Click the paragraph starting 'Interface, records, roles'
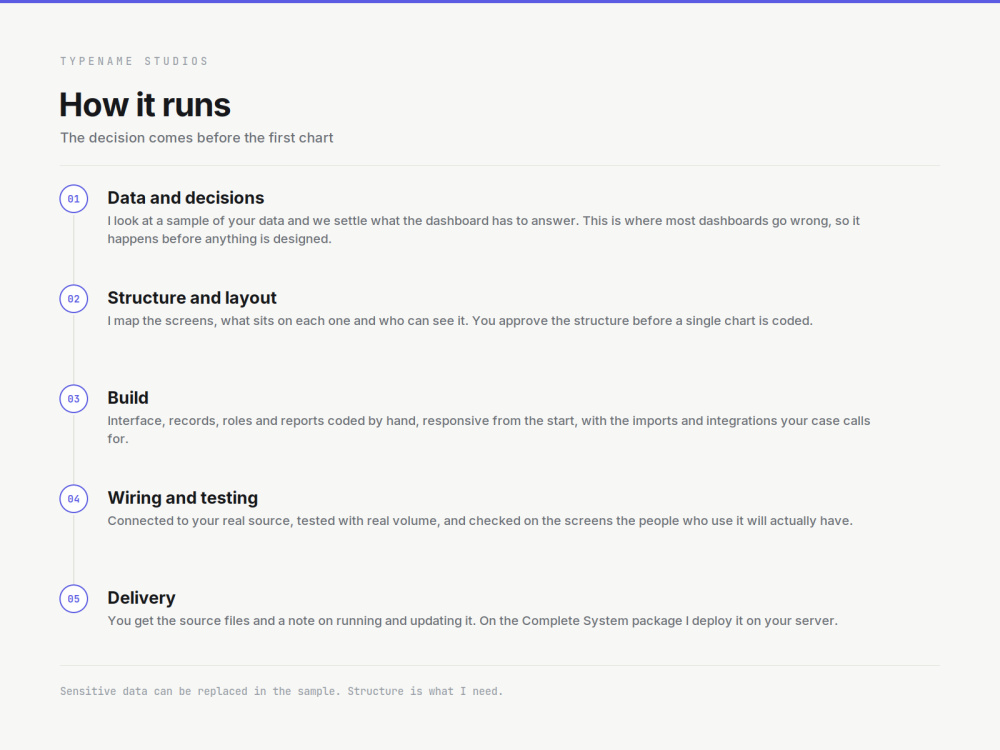The height and width of the screenshot is (750, 1000). point(489,430)
